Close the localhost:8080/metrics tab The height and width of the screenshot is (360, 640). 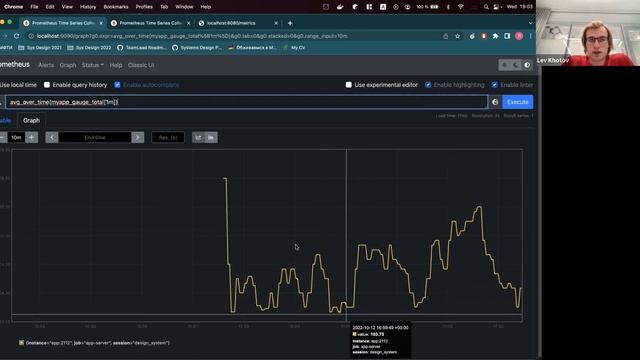click(x=276, y=23)
